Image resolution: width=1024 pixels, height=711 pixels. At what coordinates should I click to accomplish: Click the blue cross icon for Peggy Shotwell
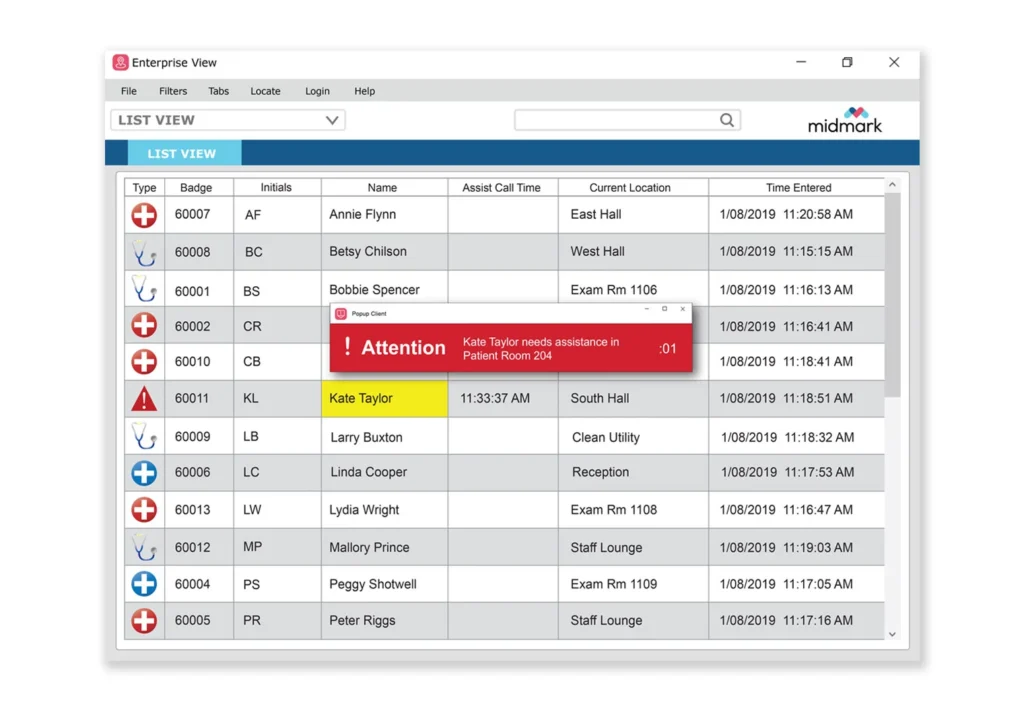(144, 584)
